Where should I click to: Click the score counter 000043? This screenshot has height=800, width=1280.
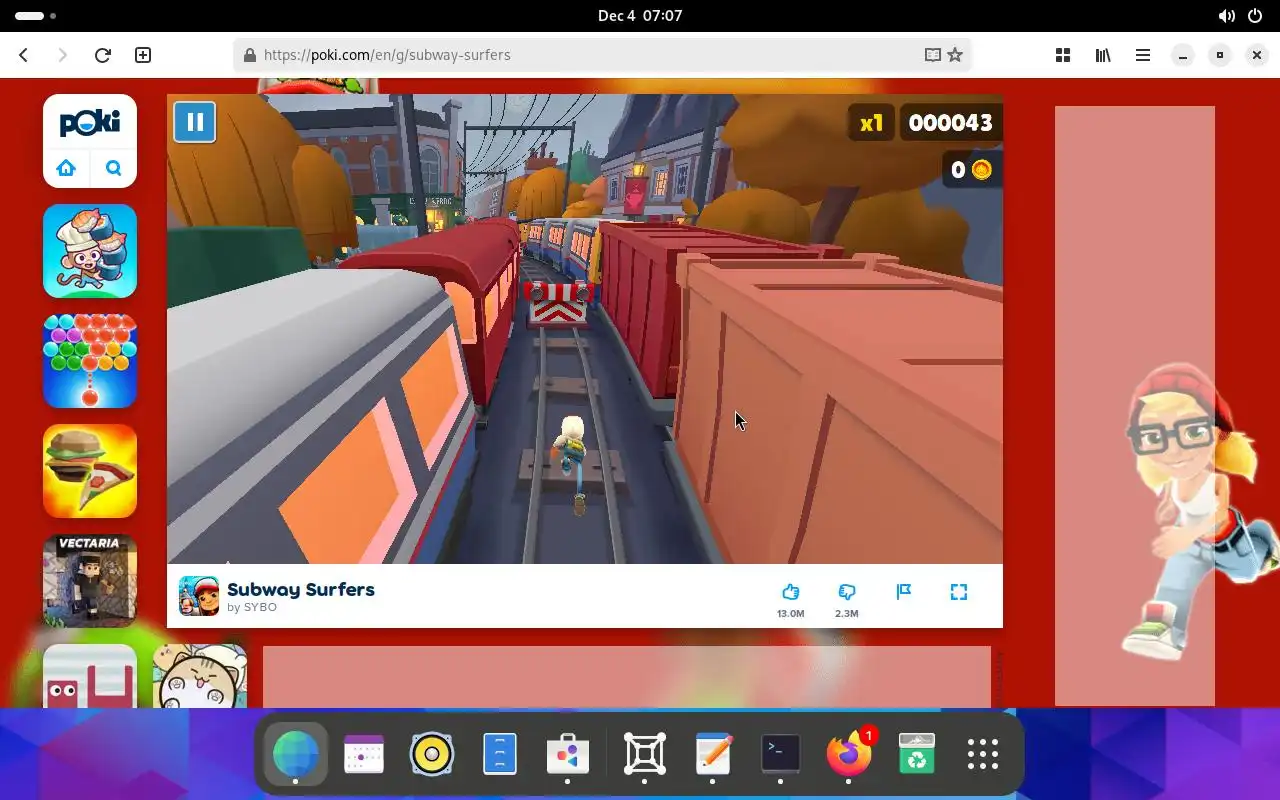[950, 123]
